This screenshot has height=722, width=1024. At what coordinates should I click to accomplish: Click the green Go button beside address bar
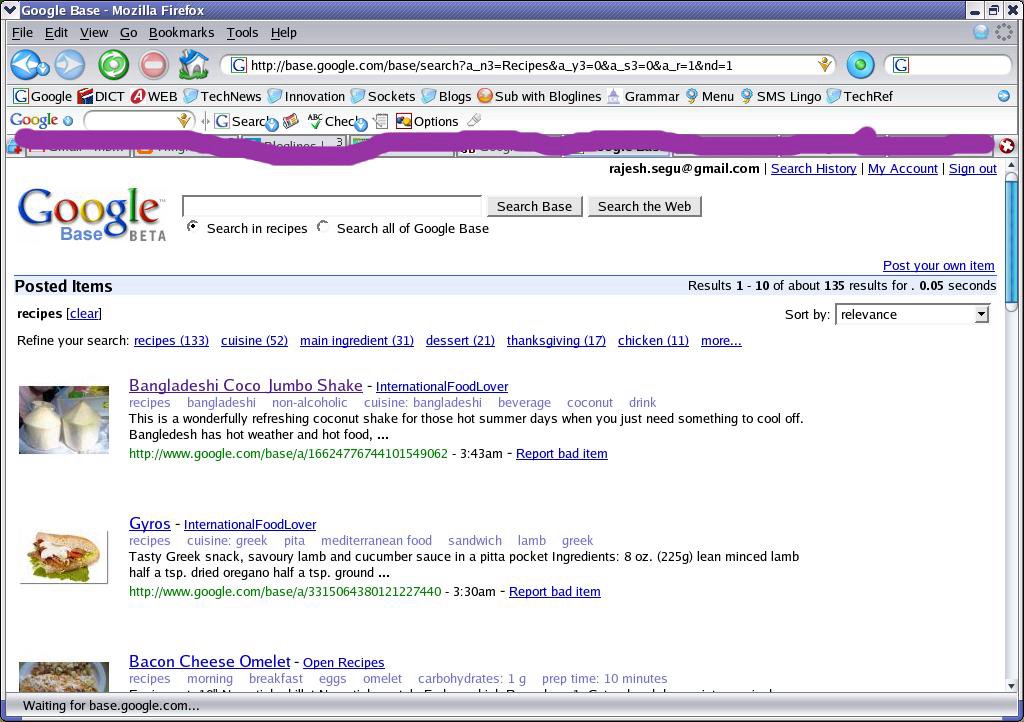click(860, 65)
